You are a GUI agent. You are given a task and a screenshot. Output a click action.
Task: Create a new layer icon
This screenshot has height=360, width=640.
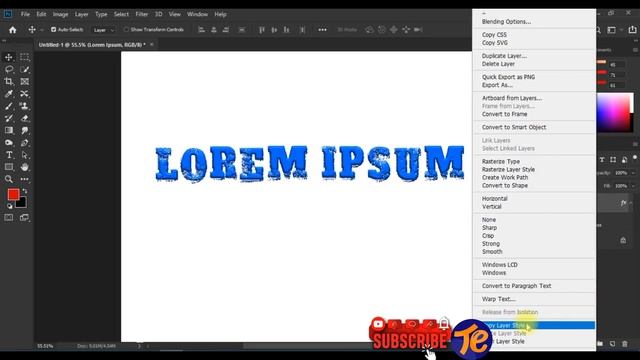click(612, 344)
